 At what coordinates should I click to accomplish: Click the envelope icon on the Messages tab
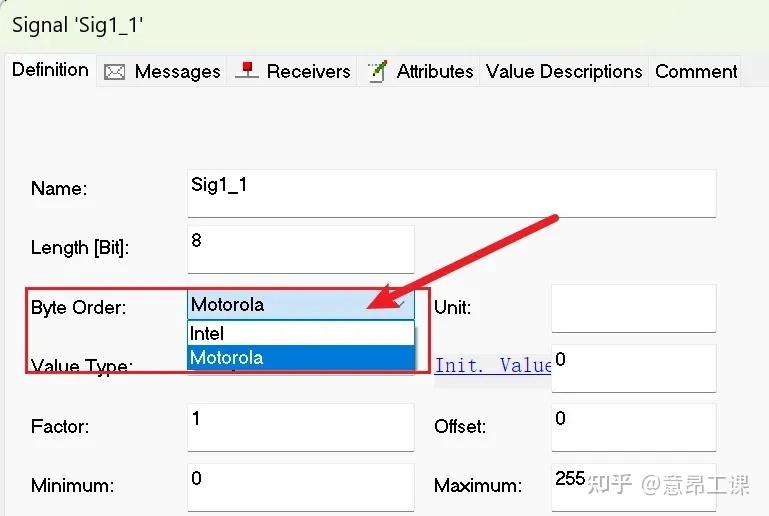tap(114, 72)
